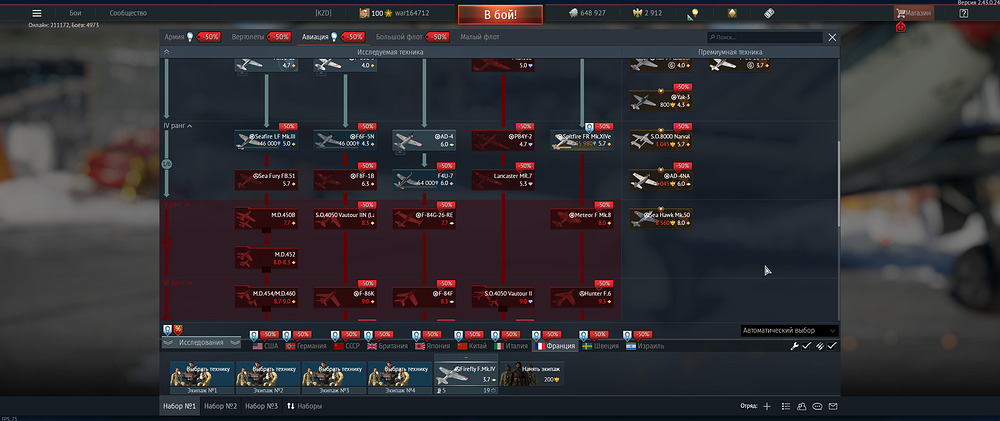Switch to the Армия tab

[174, 37]
